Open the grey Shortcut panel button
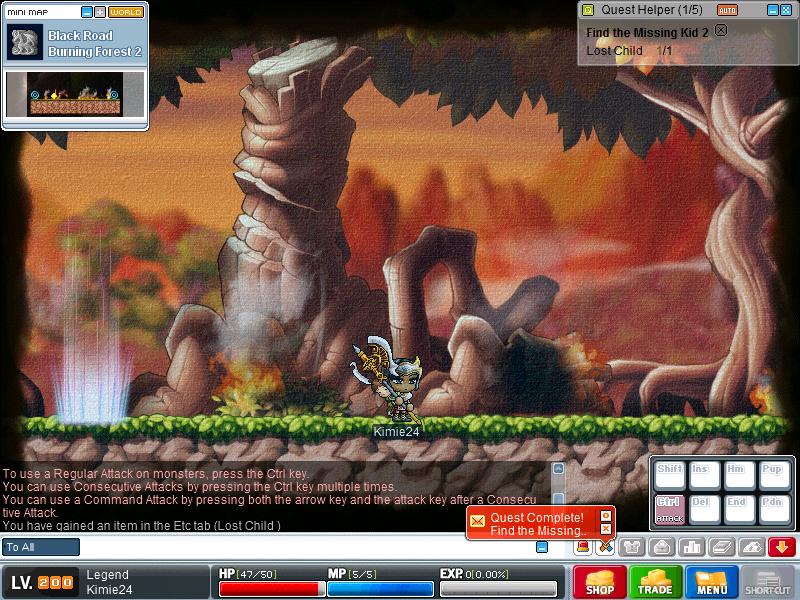Viewport: 800px width, 600px height. point(768,582)
